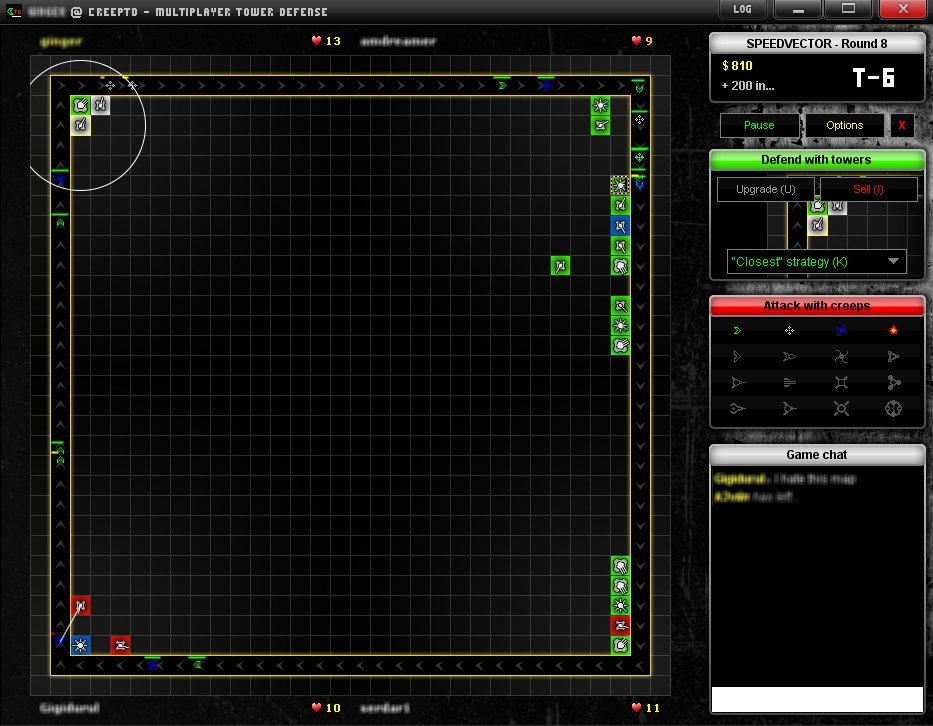
Task: Send the blue spinner creep
Action: pyautogui.click(x=842, y=329)
